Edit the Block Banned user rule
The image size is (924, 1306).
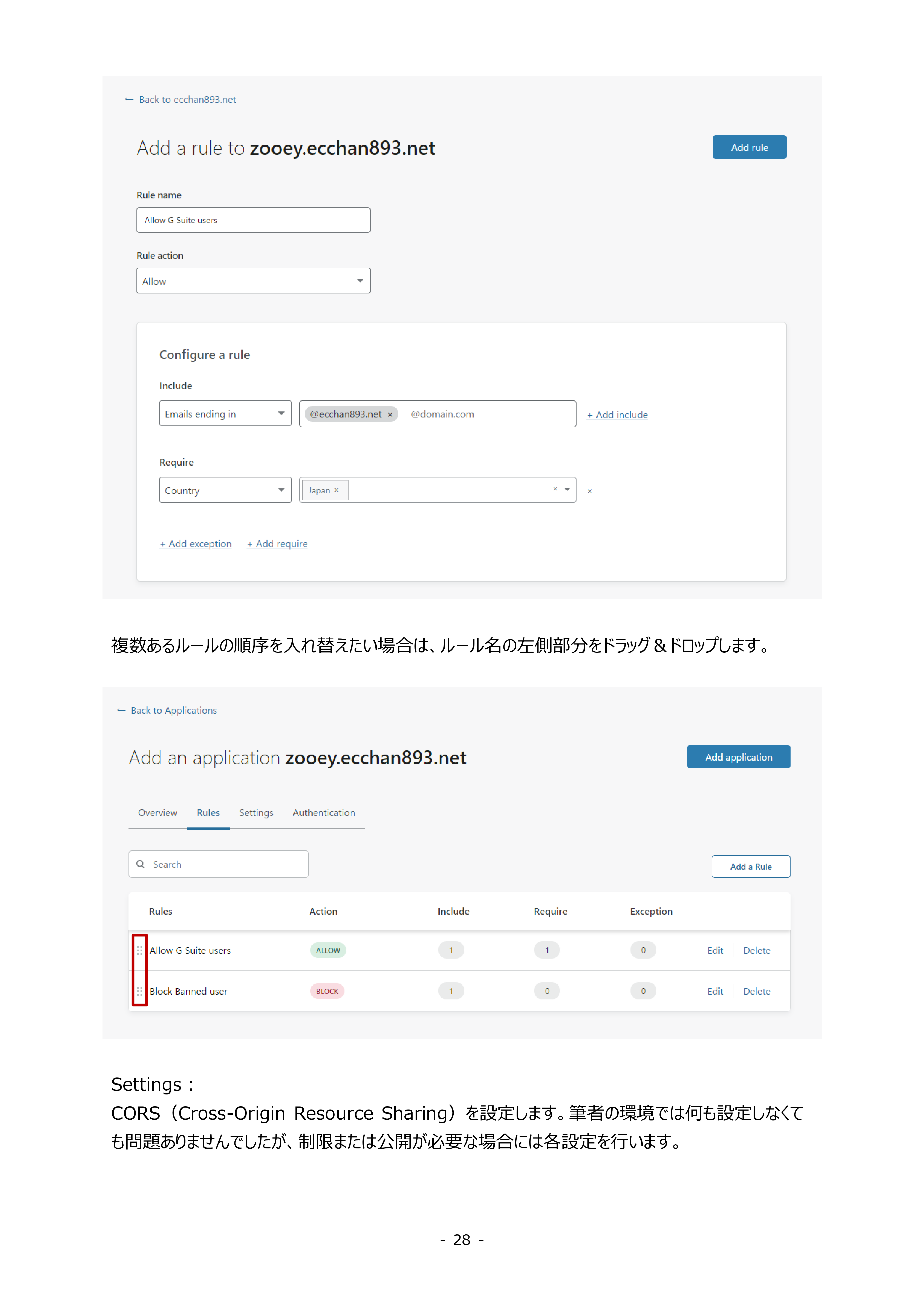click(x=715, y=991)
